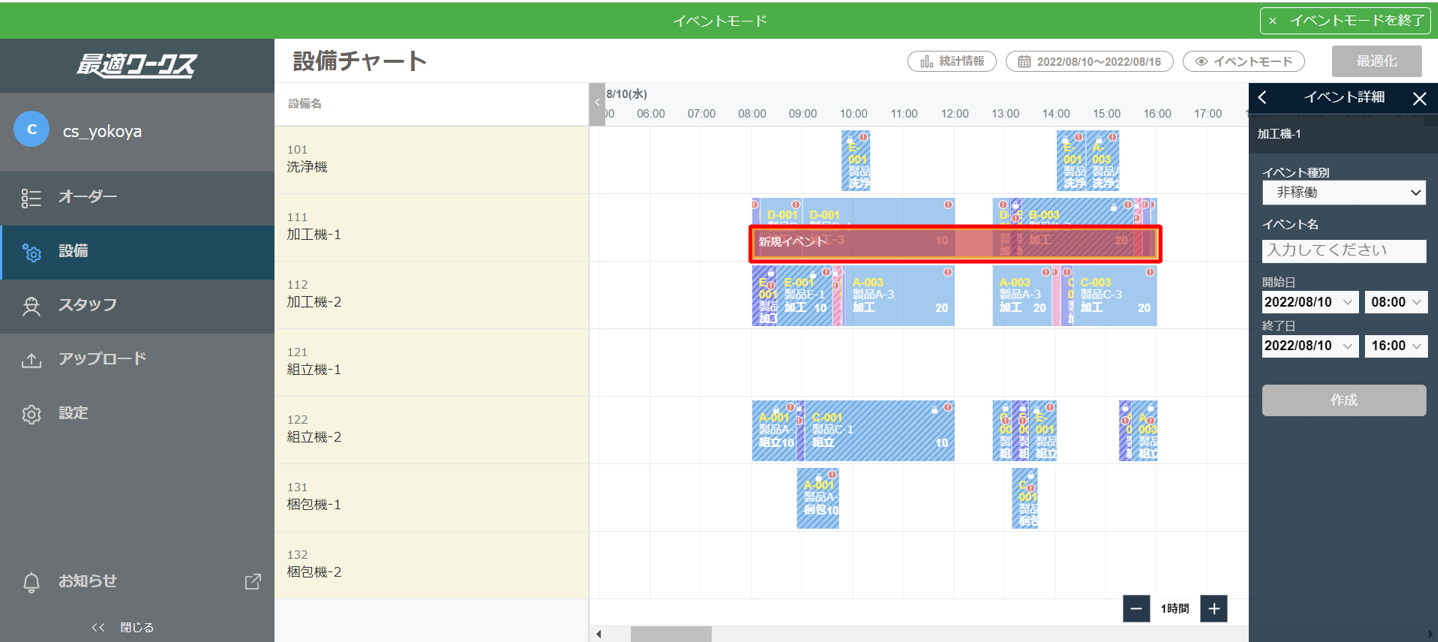Collapse sidebar with 閉じる
The height and width of the screenshot is (642, 1438).
pyautogui.click(x=123, y=627)
